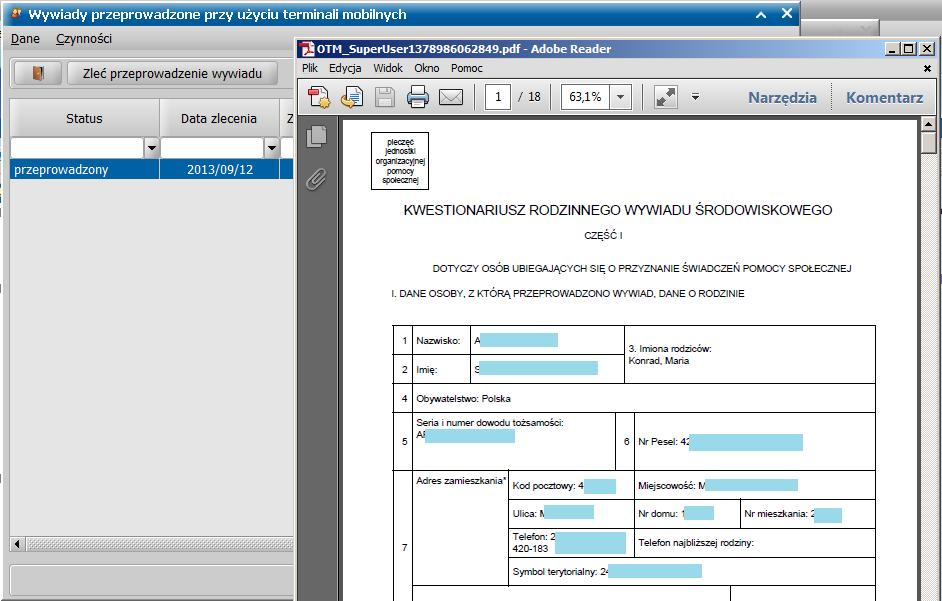Open the Widok menu

(x=387, y=68)
